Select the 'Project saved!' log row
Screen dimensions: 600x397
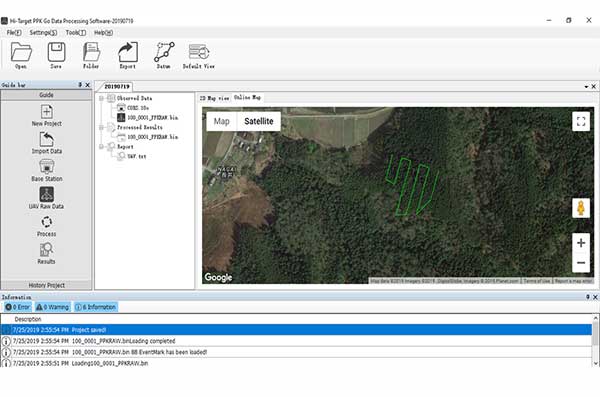tap(297, 330)
